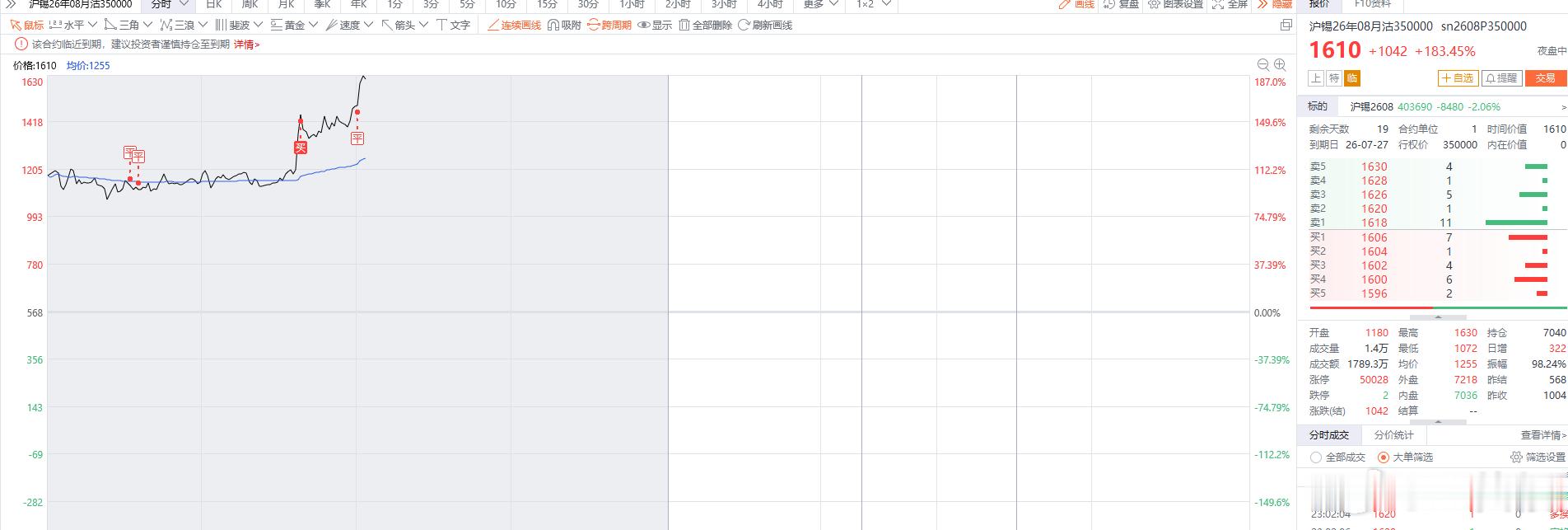Select the 分时成交 tab
Viewport: 1568px width, 530px height.
coord(1329,435)
